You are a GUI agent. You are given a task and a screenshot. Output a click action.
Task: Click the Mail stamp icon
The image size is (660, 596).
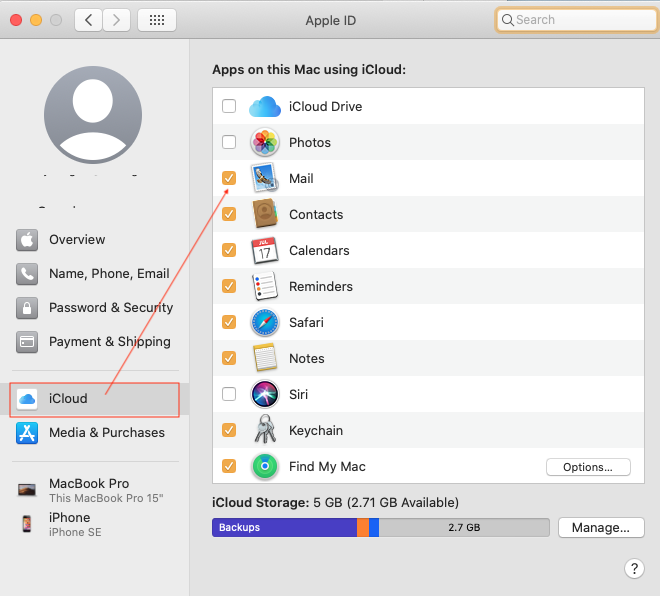point(265,178)
